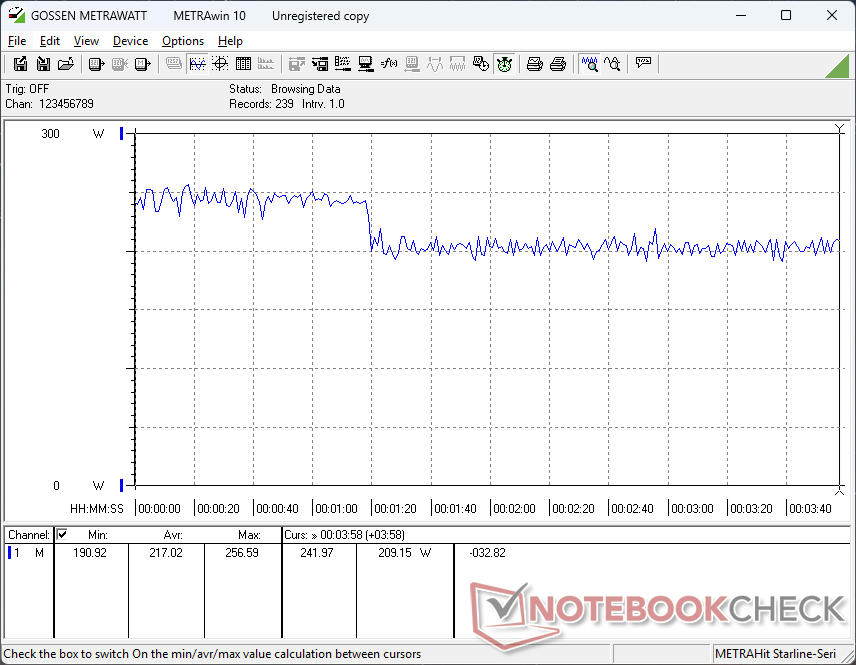This screenshot has width=856, height=665.
Task: Click the Chan: 123456789 label
Action: point(50,104)
